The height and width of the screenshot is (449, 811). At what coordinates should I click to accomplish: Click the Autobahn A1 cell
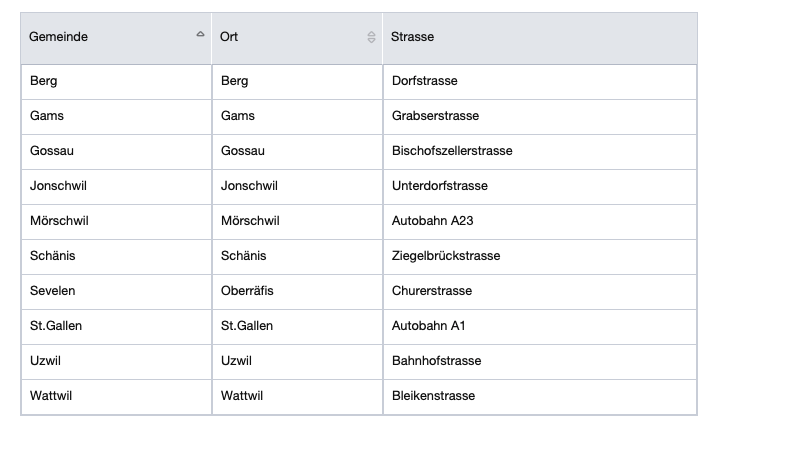(x=429, y=326)
